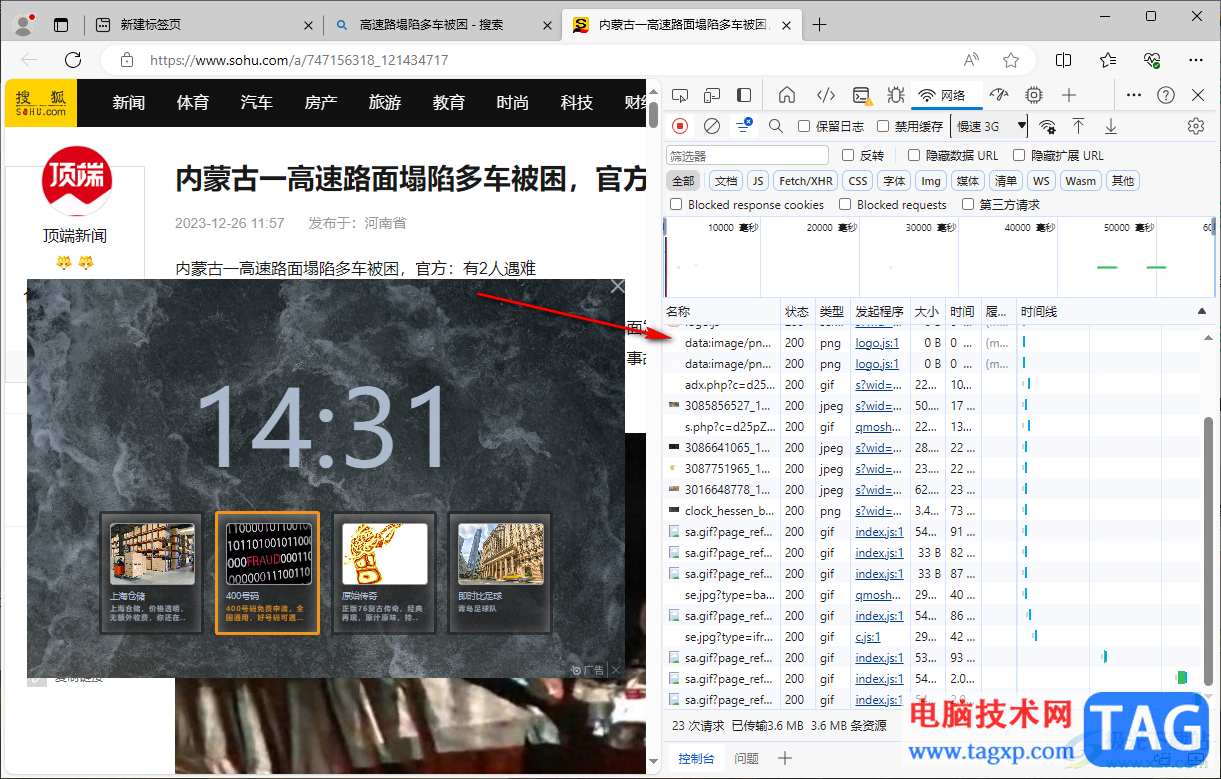Open the Sources bug icon panel
The width and height of the screenshot is (1221, 779).
click(x=896, y=95)
